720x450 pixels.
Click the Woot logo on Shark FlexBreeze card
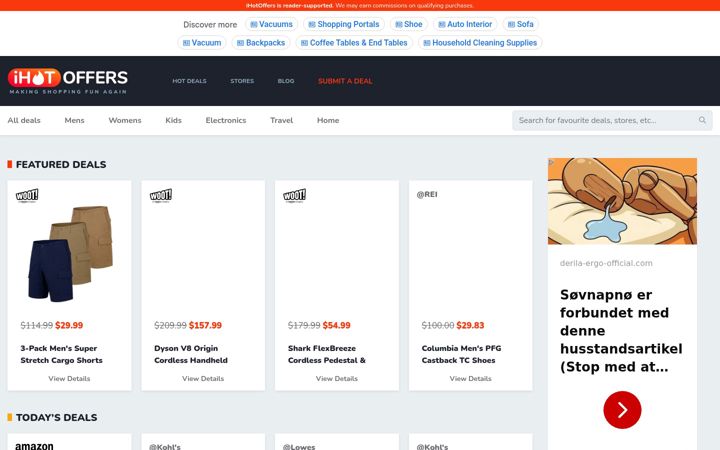294,196
